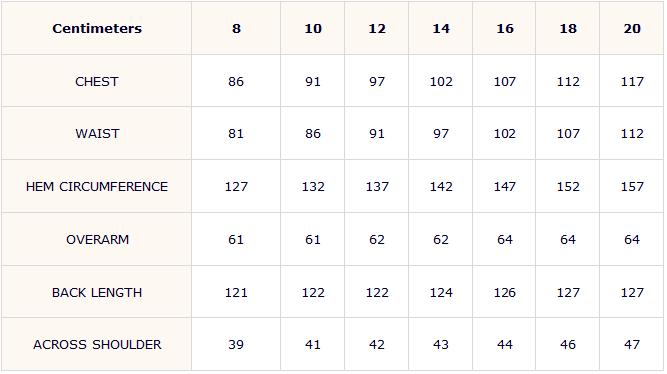Viewport: 667px width, 374px height.
Task: Click across shoulder value 39
Action: point(236,344)
